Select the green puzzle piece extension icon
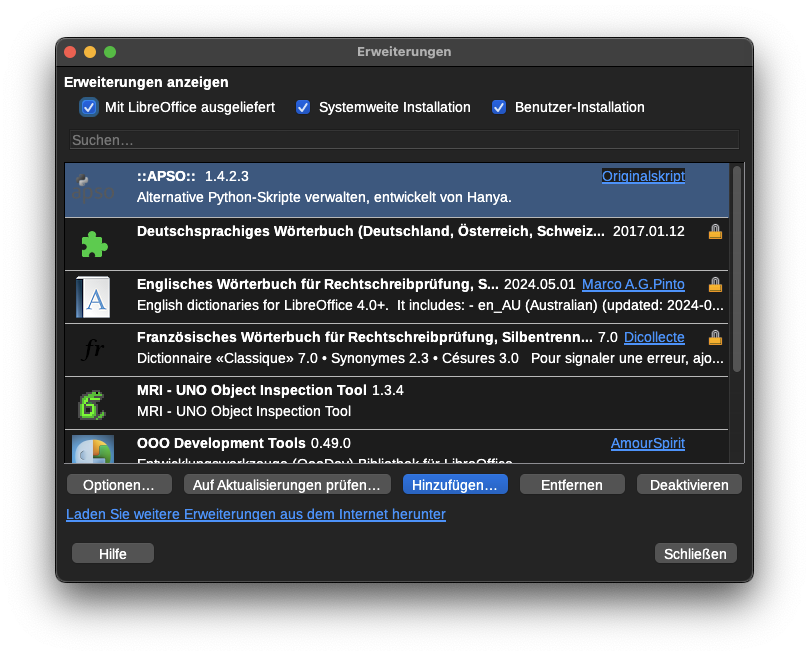The width and height of the screenshot is (809, 656). pyautogui.click(x=93, y=244)
